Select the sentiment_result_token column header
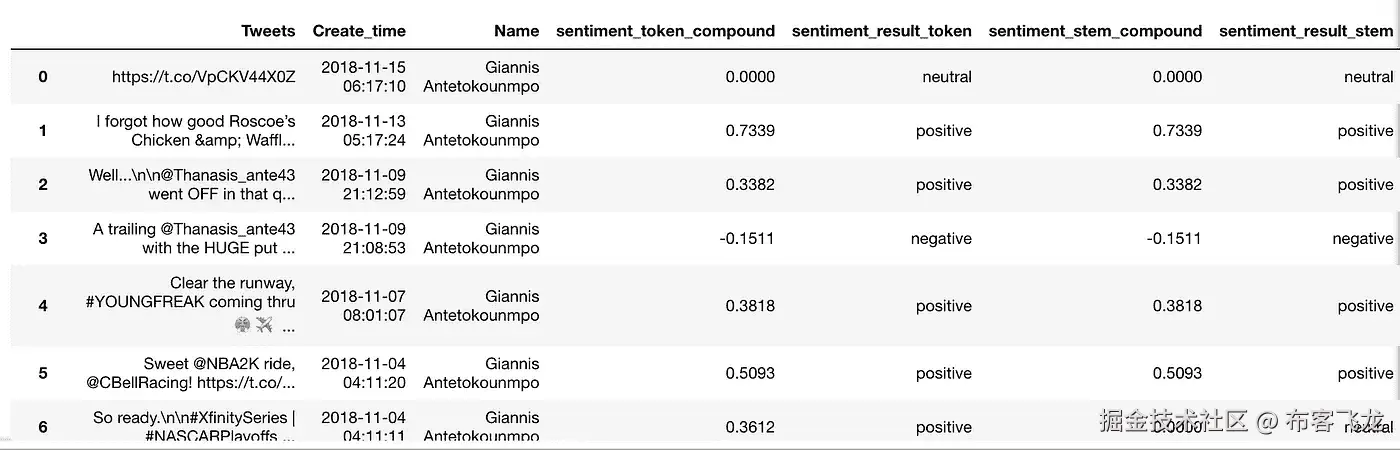The image size is (1400, 450). [x=881, y=31]
